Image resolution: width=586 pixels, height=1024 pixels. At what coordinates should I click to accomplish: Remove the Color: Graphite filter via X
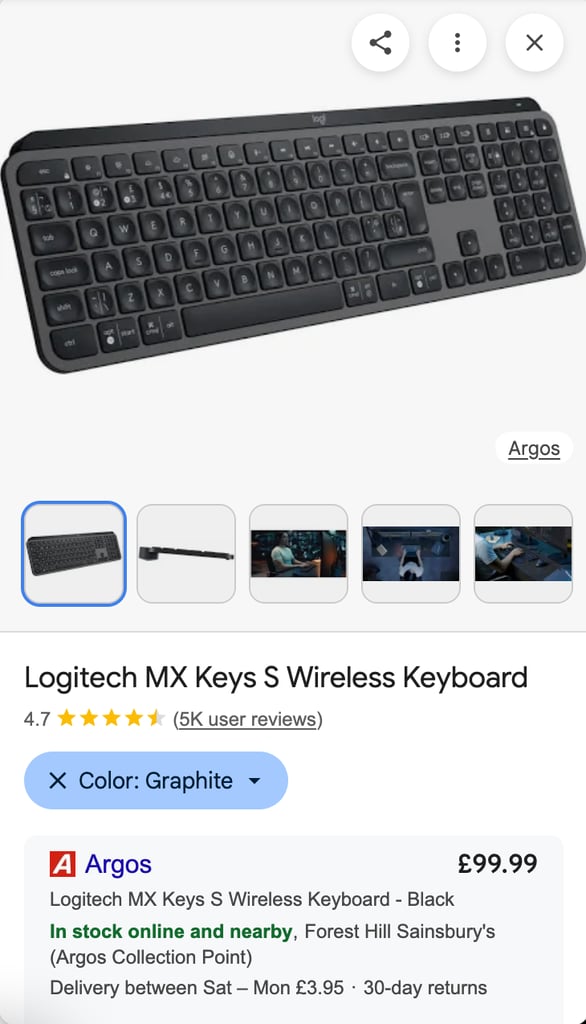coord(57,780)
